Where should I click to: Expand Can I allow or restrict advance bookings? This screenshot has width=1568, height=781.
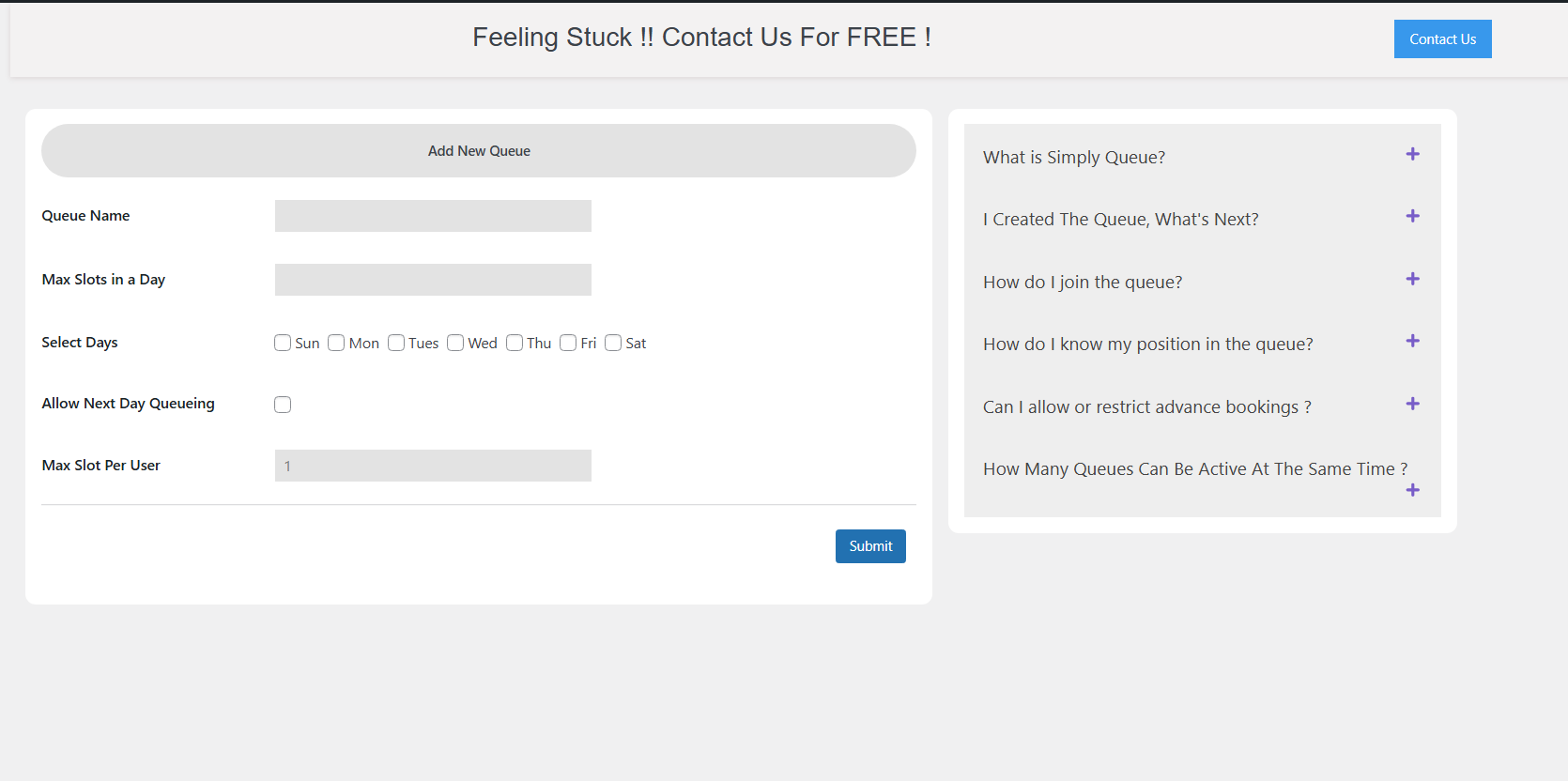point(1147,407)
